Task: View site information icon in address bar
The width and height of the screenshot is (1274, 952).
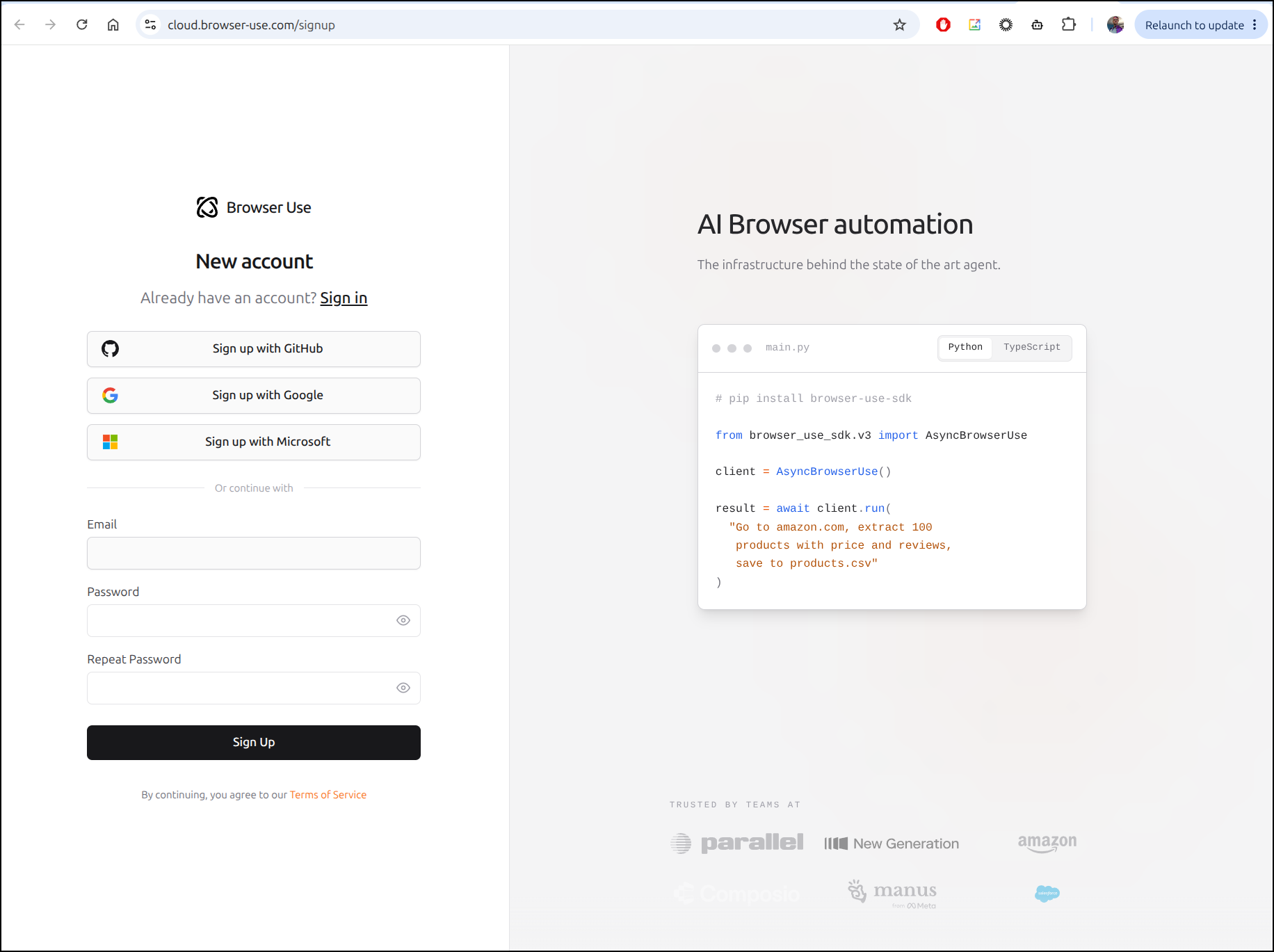Action: [x=150, y=25]
